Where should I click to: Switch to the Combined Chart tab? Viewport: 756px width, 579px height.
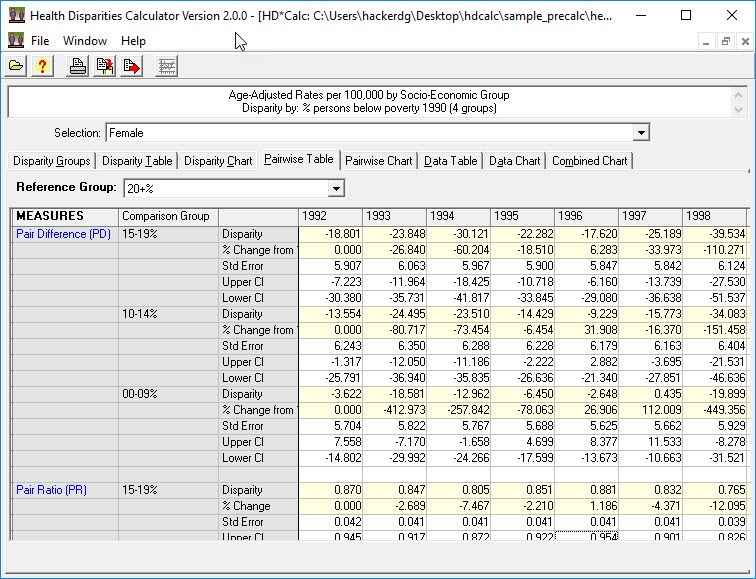pos(589,161)
